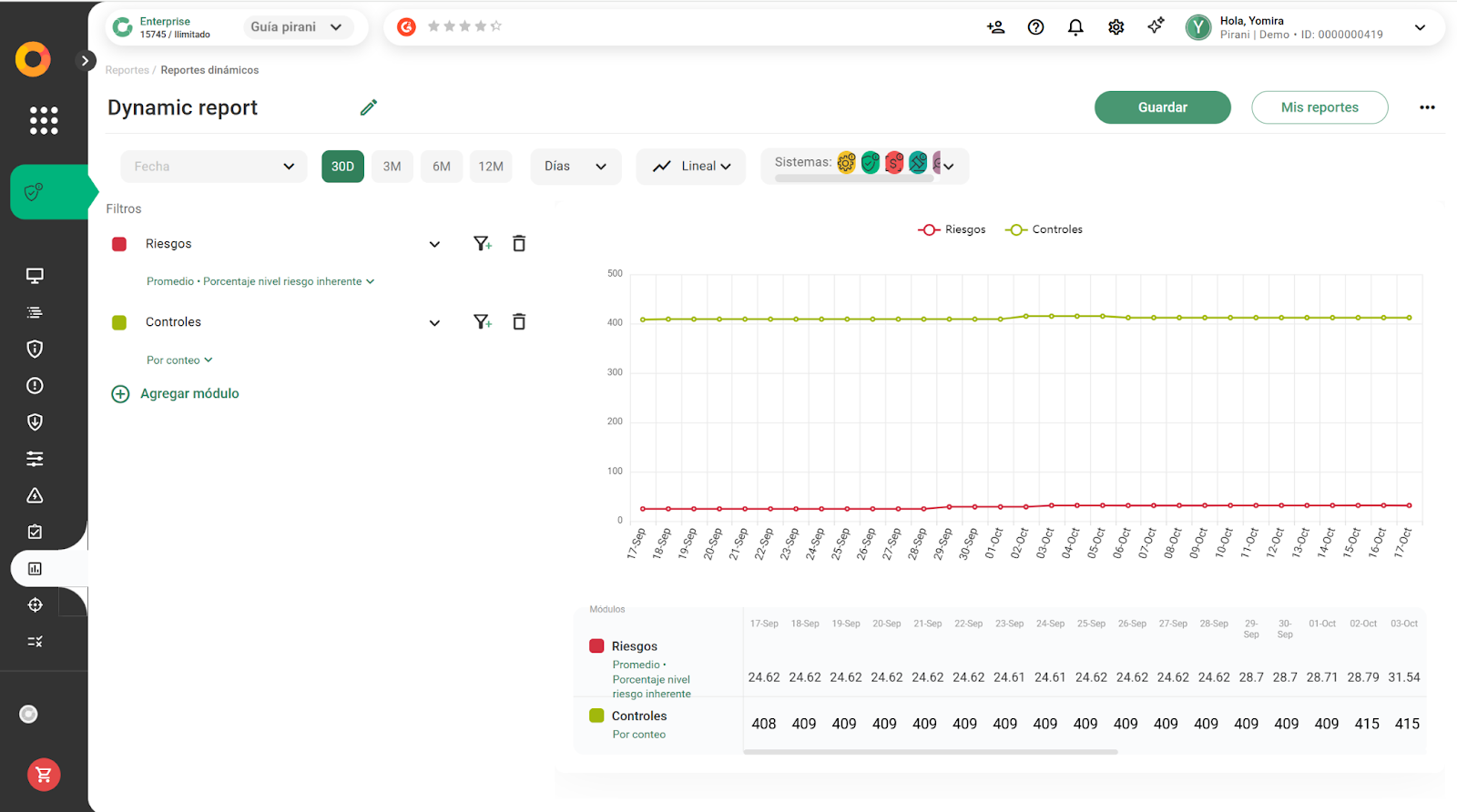Image resolution: width=1457 pixels, height=812 pixels.
Task: Click the Guardar button
Action: coord(1162,107)
